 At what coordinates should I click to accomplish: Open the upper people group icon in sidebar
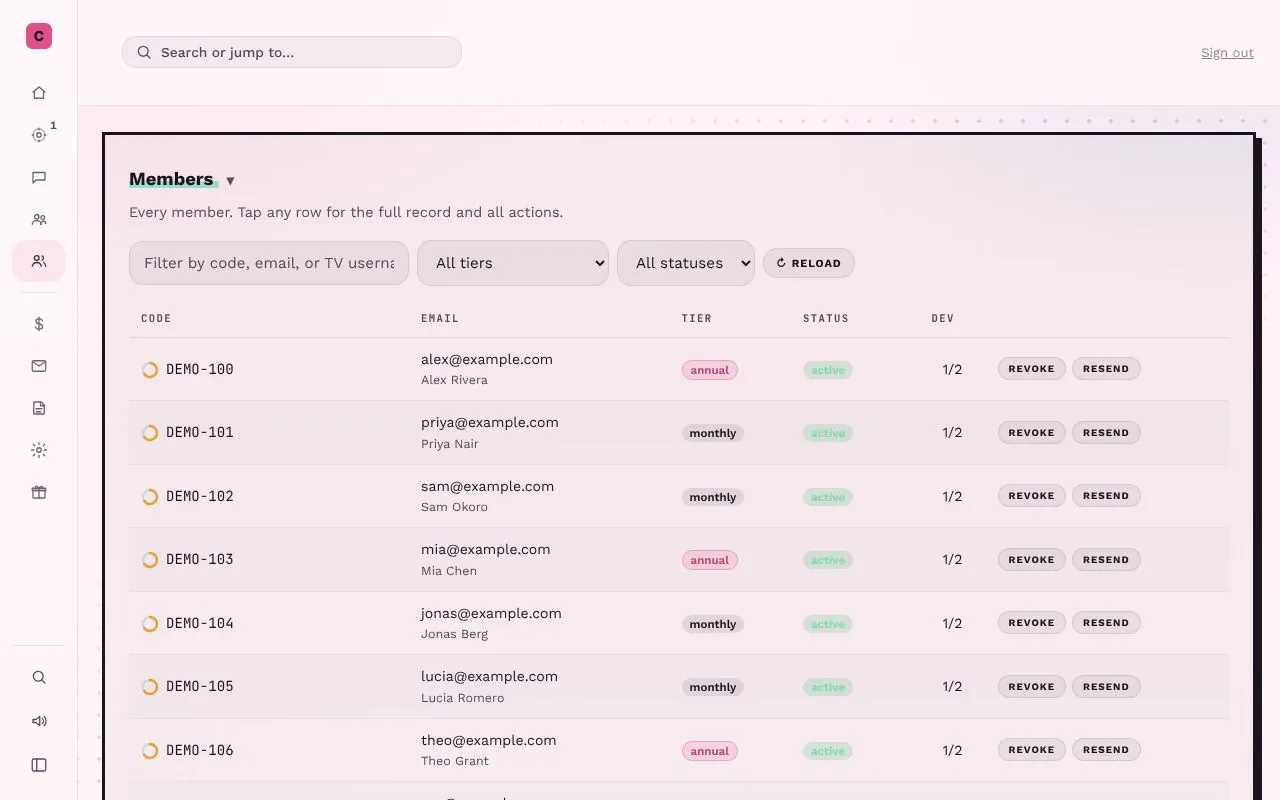tap(39, 219)
